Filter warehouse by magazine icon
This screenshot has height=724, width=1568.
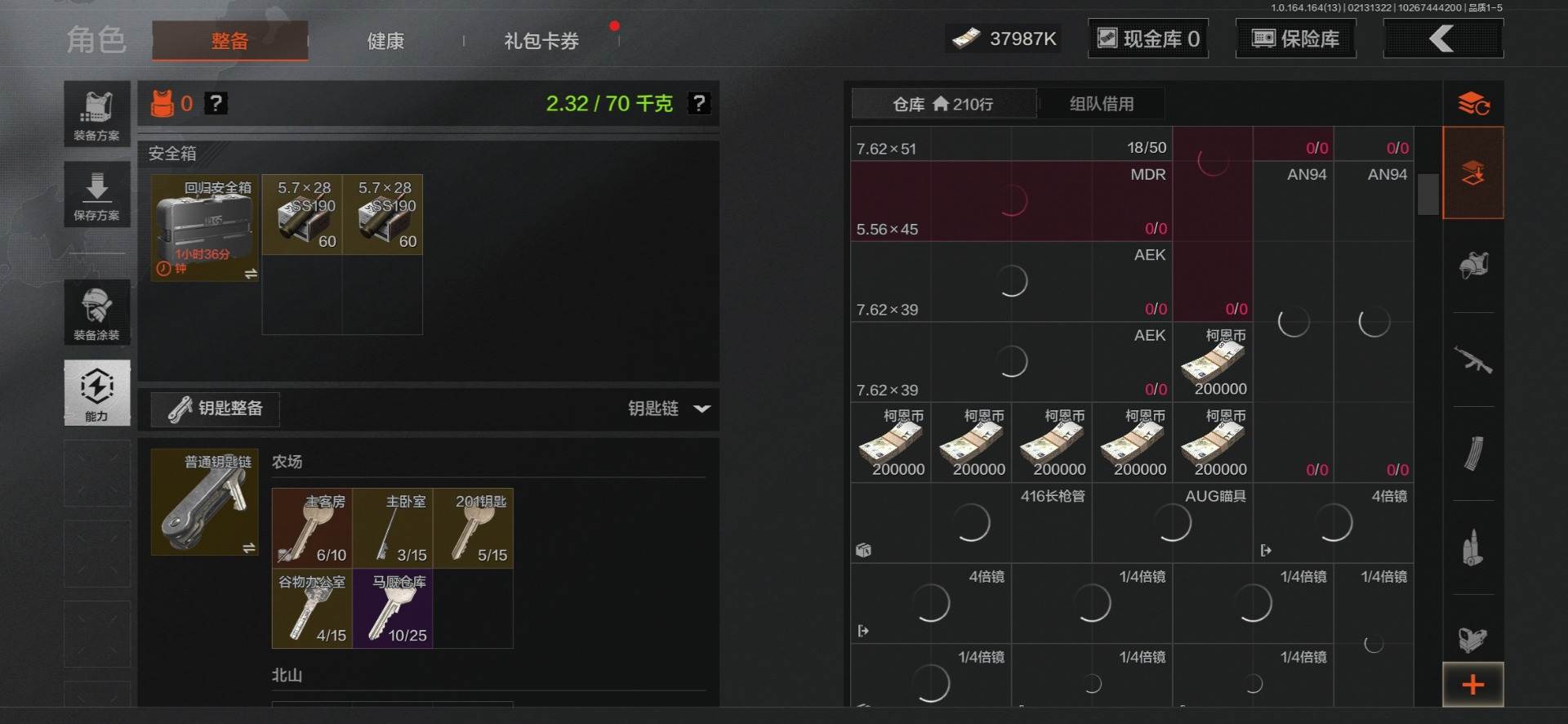(1473, 454)
